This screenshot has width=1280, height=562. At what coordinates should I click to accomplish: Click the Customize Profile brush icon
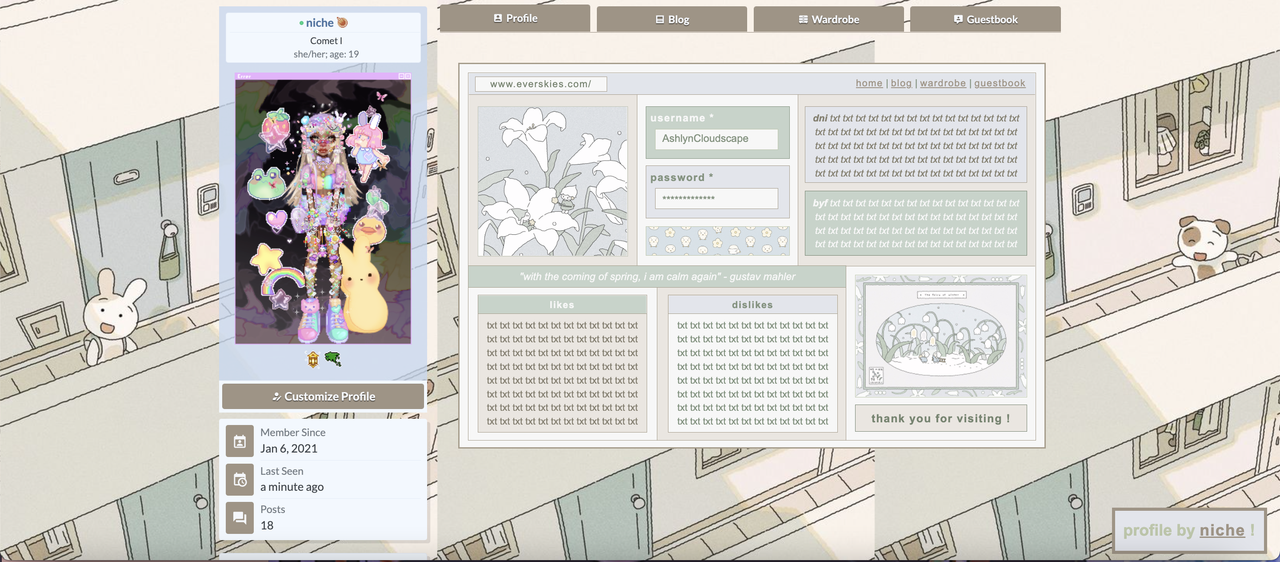[277, 396]
